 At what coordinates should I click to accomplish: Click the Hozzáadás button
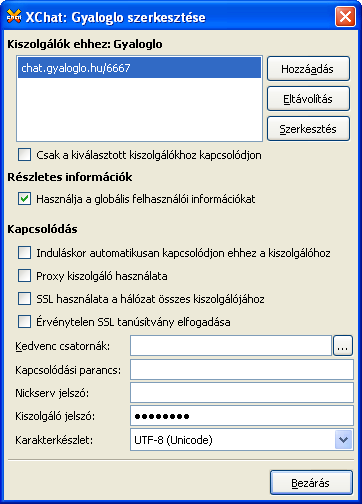(x=308, y=69)
